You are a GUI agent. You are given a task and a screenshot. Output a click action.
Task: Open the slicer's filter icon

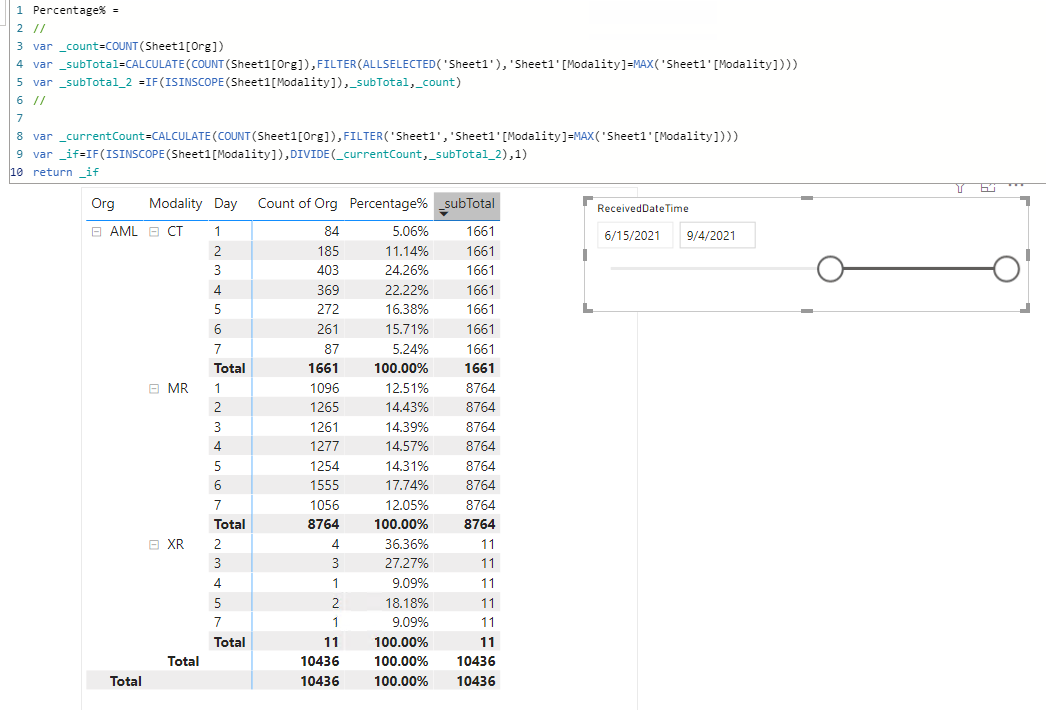(x=961, y=188)
